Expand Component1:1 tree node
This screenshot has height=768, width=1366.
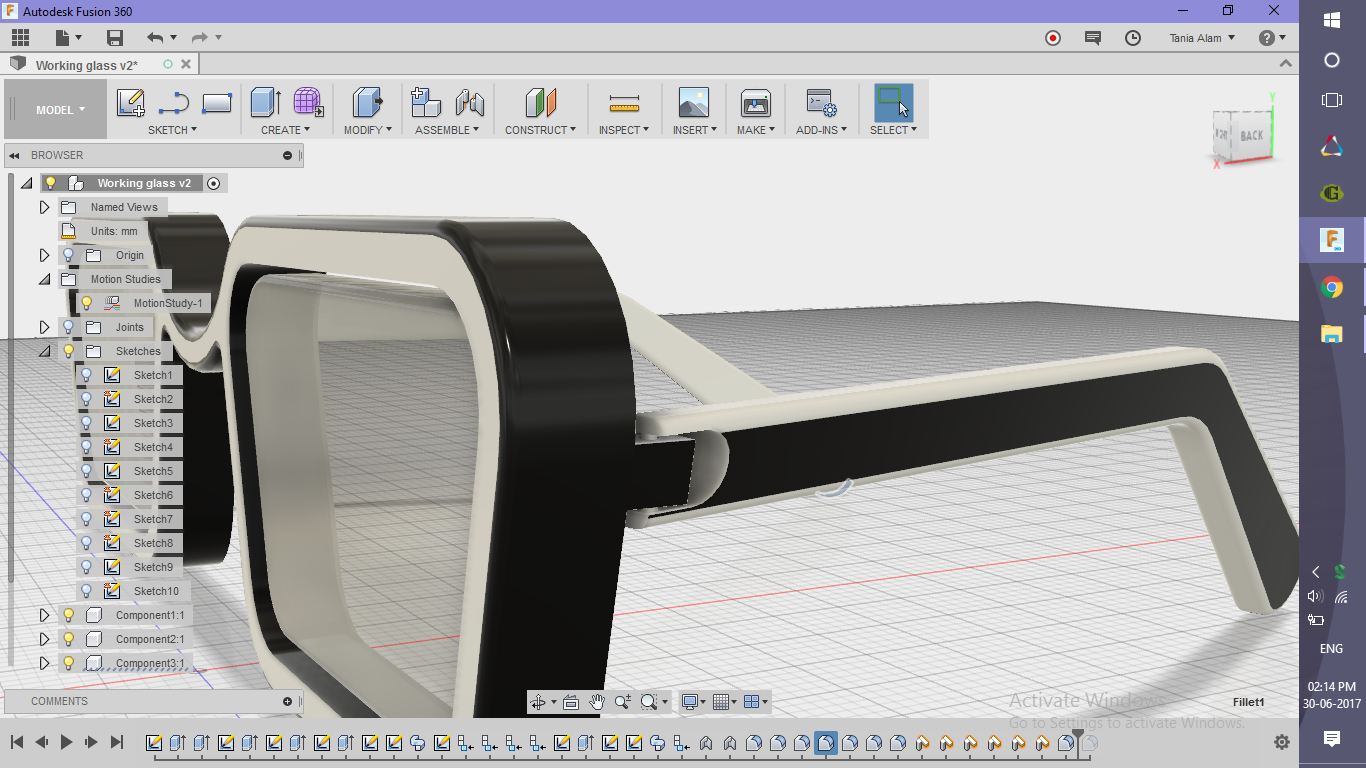44,615
